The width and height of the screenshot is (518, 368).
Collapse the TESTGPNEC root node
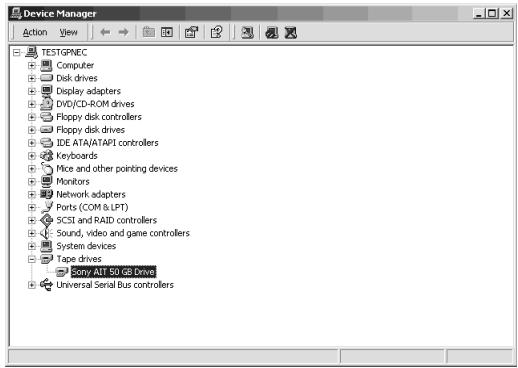pos(17,53)
